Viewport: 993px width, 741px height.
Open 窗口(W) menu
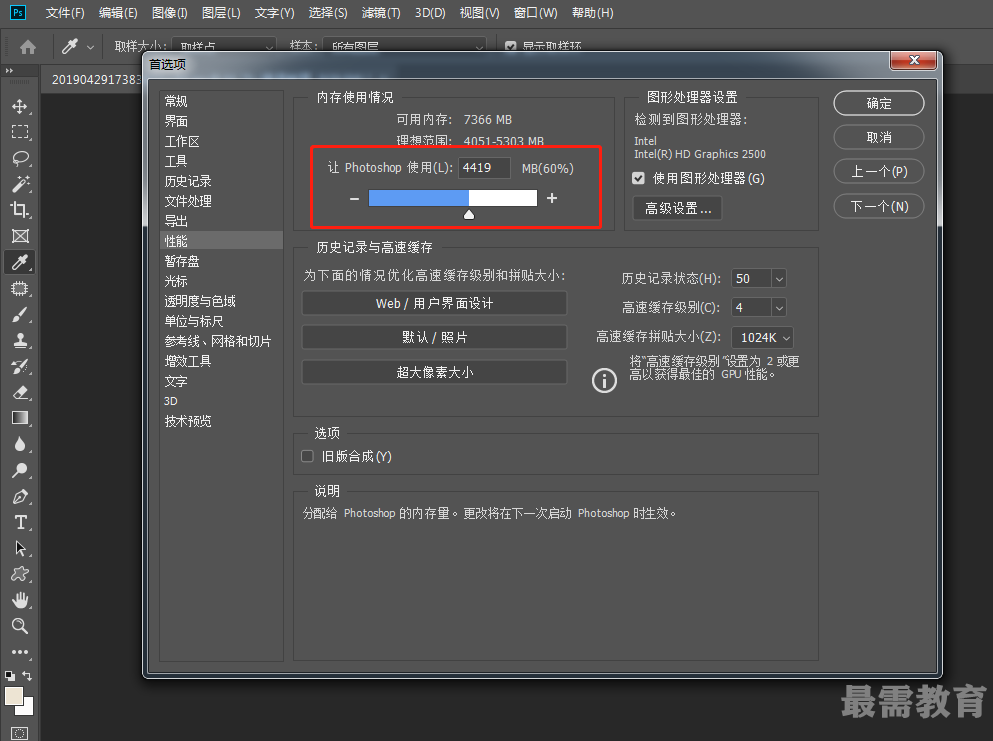[536, 13]
